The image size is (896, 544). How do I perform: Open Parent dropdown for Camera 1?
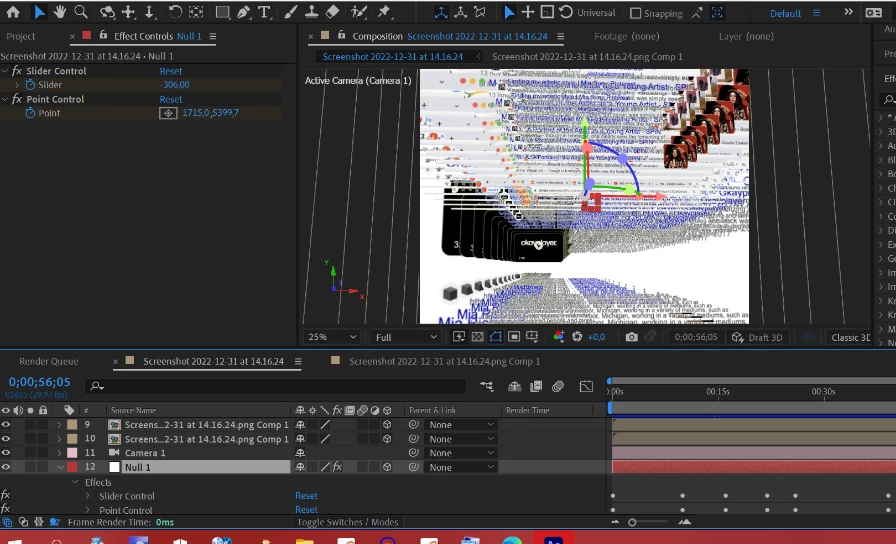pyautogui.click(x=461, y=453)
